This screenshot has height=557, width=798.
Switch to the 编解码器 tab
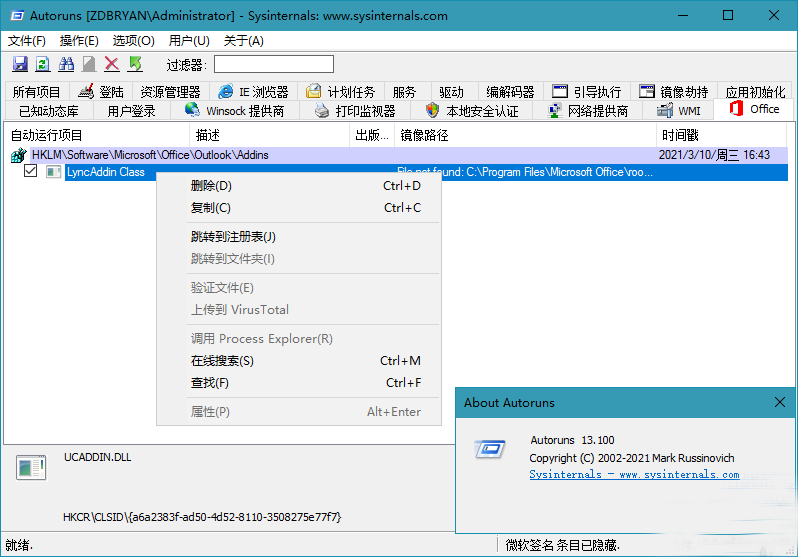click(510, 92)
